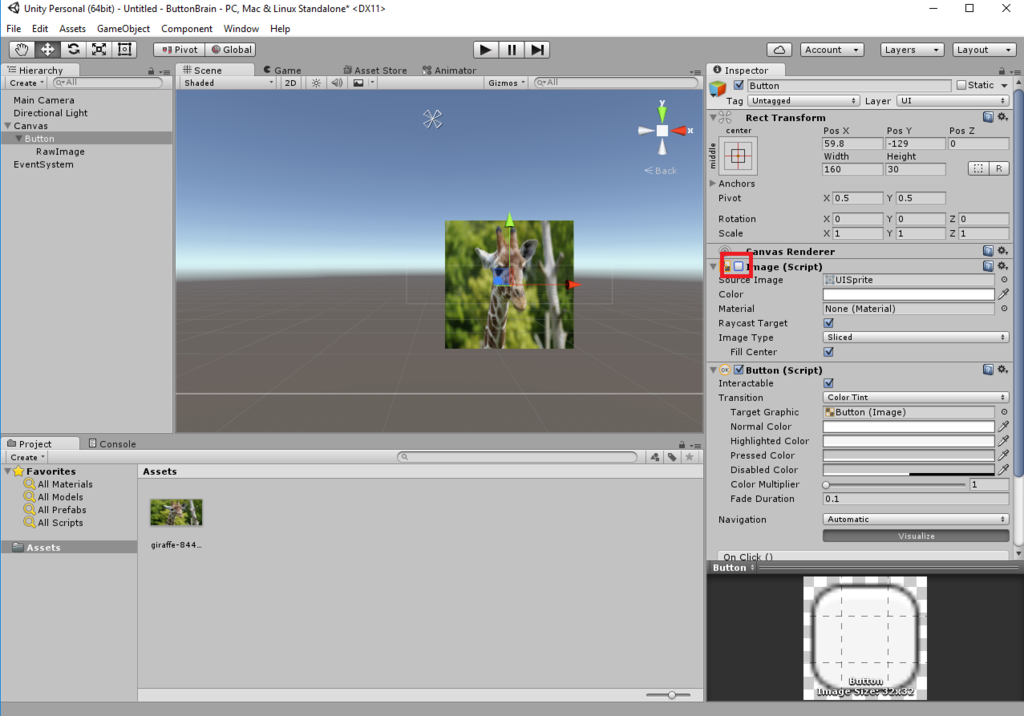The width and height of the screenshot is (1024, 716).
Task: Click the scene orientation gizmo center cube
Action: tap(662, 131)
